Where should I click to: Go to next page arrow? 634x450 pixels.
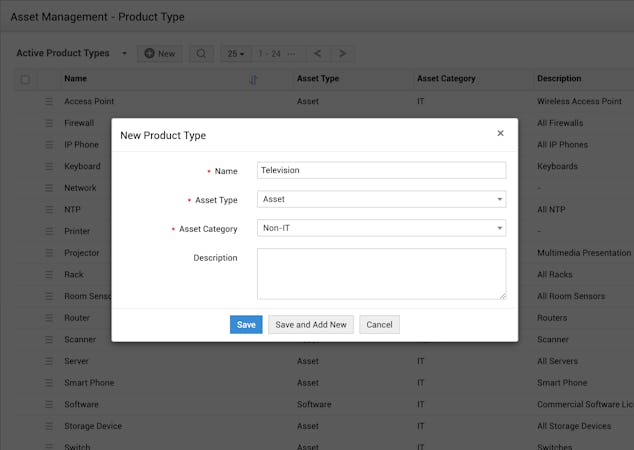(x=342, y=53)
